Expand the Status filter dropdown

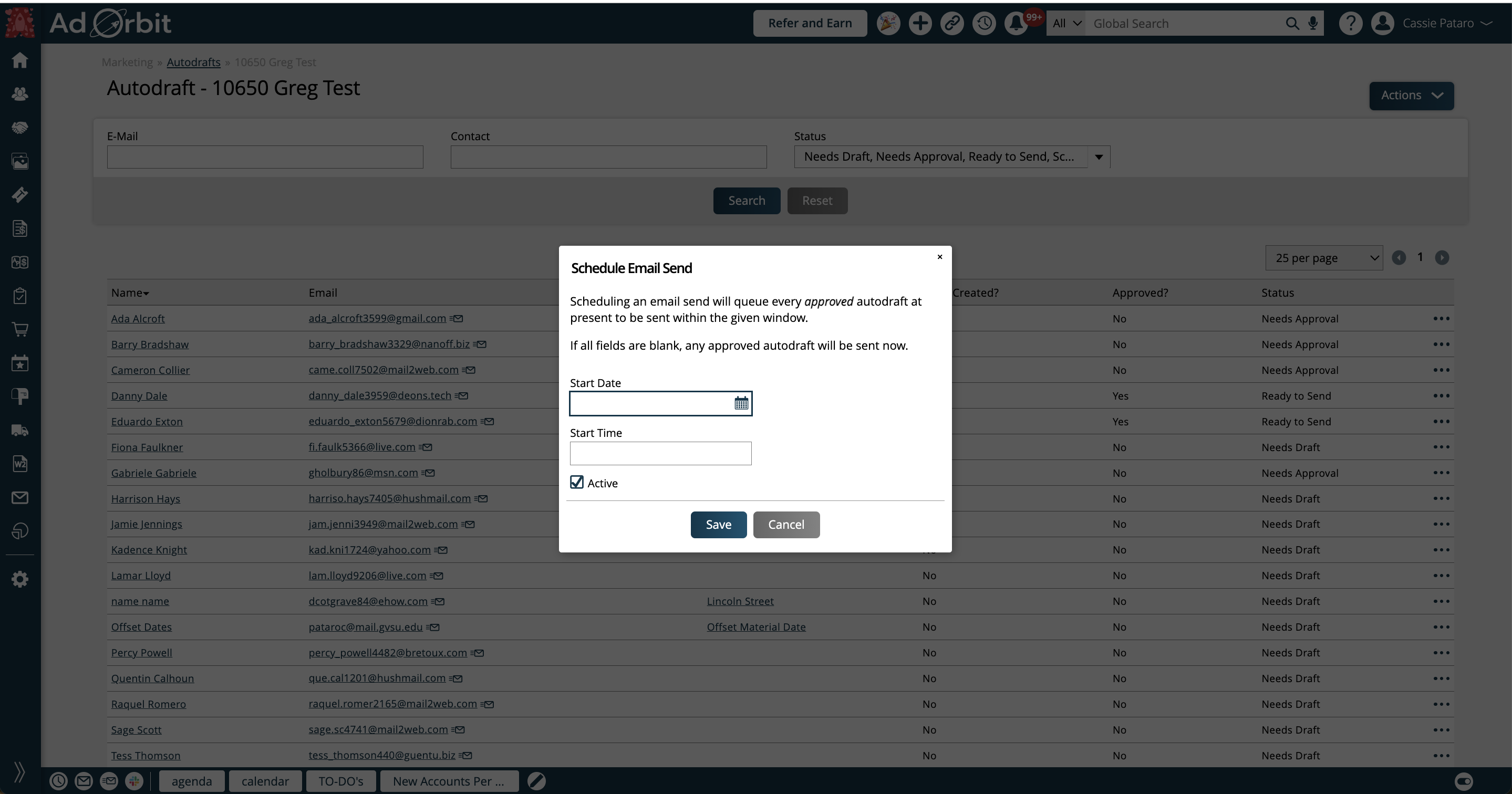point(1098,157)
